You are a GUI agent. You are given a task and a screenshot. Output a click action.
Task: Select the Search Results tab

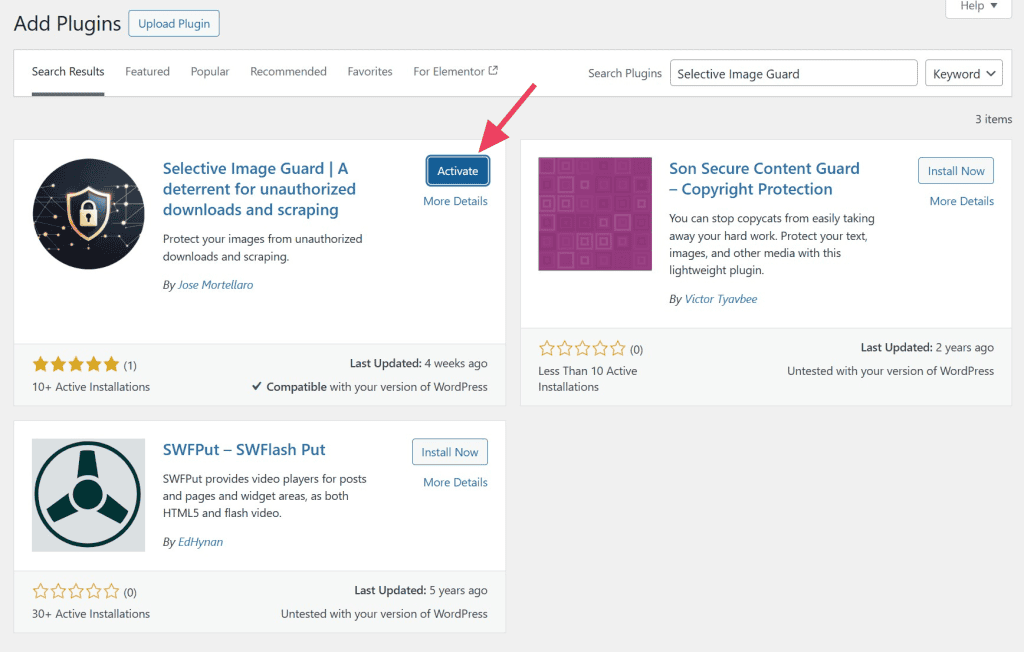click(x=68, y=72)
